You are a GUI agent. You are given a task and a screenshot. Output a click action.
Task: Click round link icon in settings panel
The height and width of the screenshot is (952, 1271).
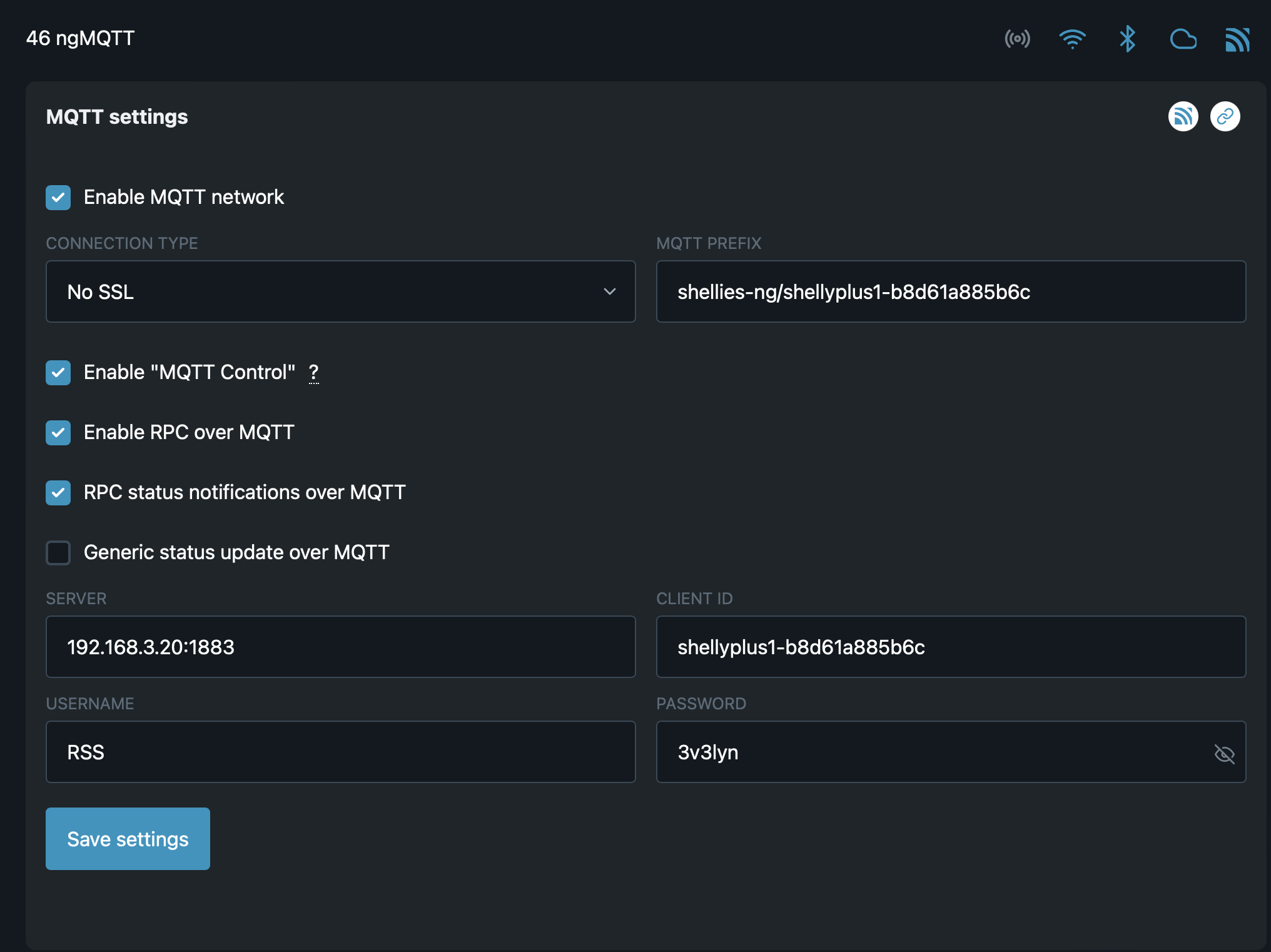click(1225, 116)
